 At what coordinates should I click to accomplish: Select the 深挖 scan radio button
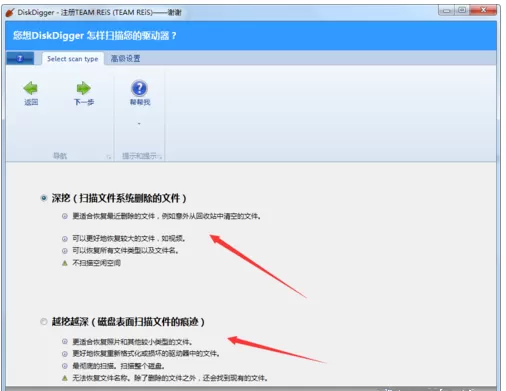[x=44, y=198]
